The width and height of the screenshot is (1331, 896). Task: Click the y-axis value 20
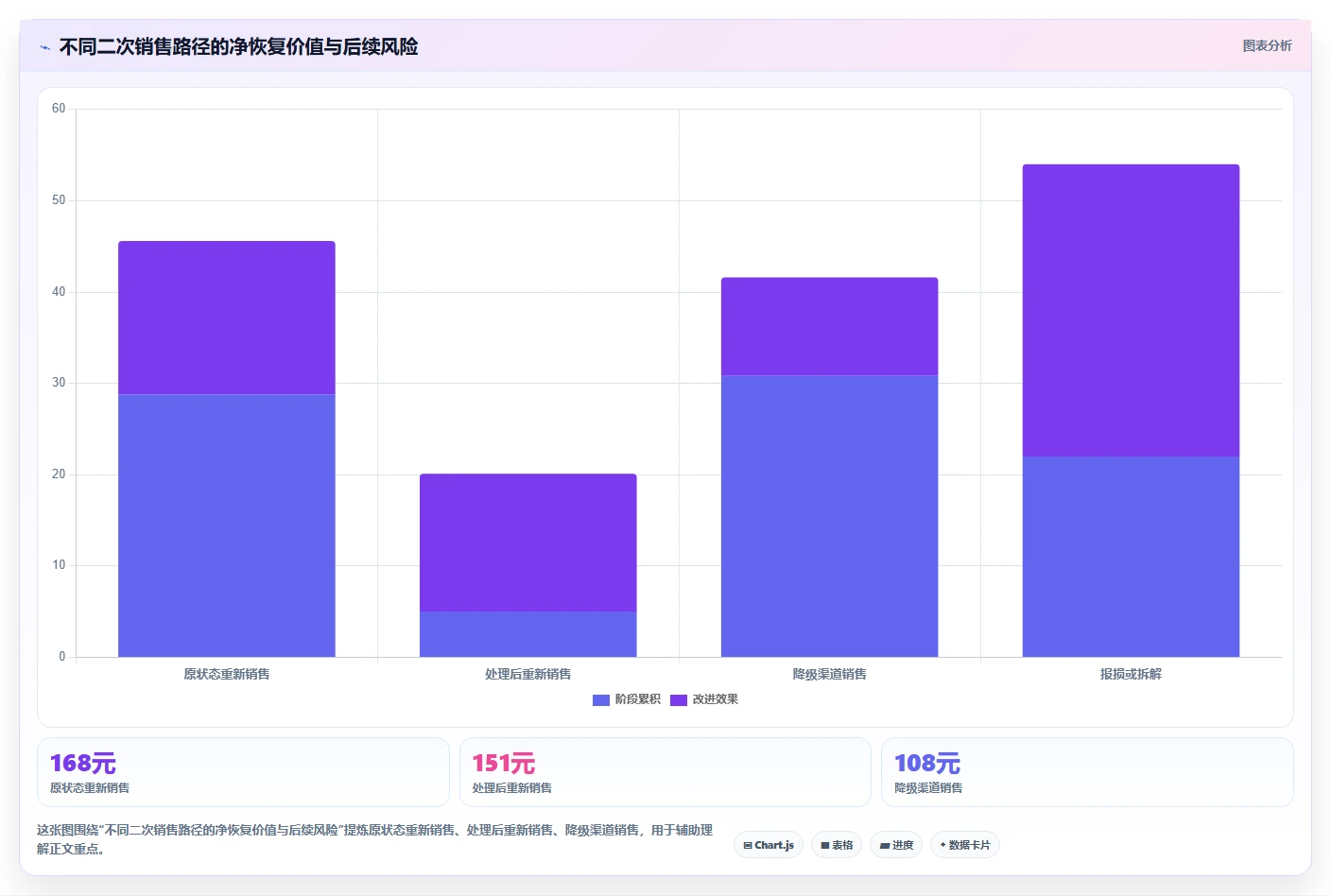tap(59, 474)
